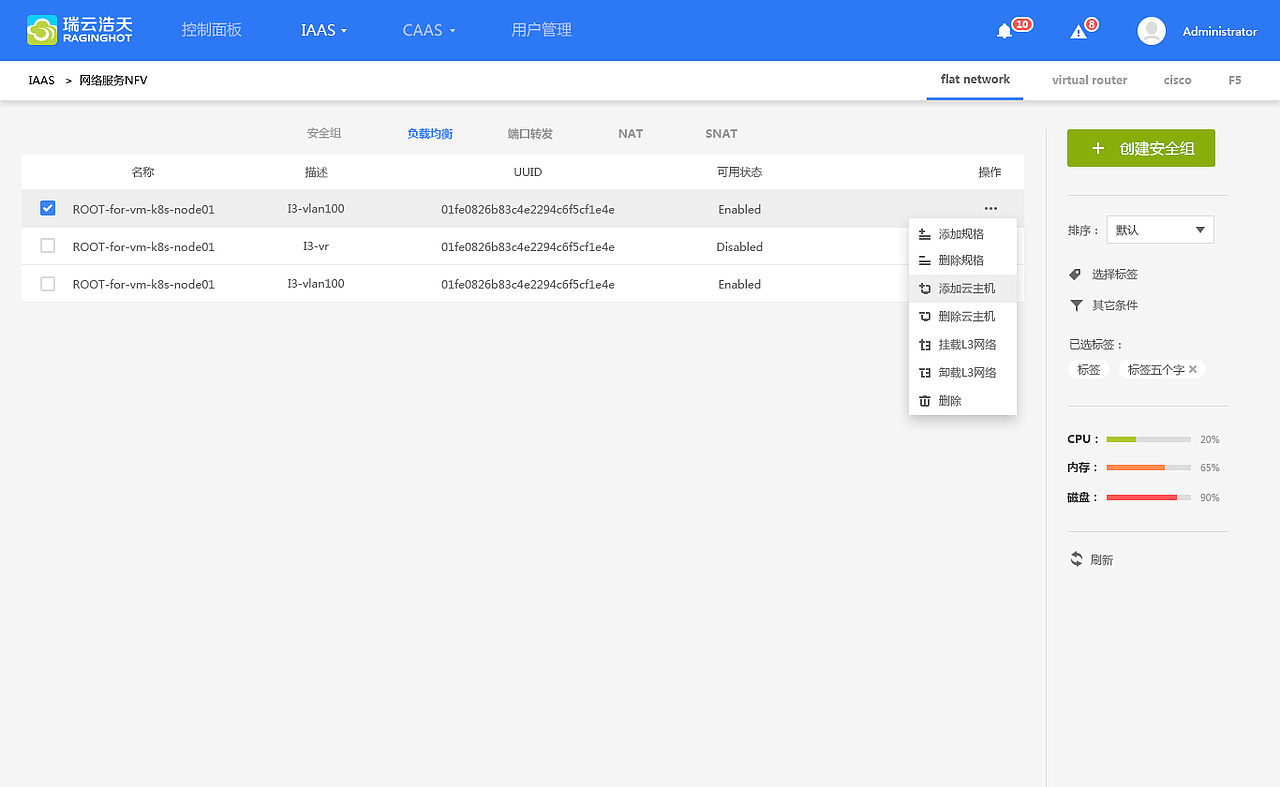Click the Administrator avatar icon
The image size is (1280, 787).
tap(1152, 31)
